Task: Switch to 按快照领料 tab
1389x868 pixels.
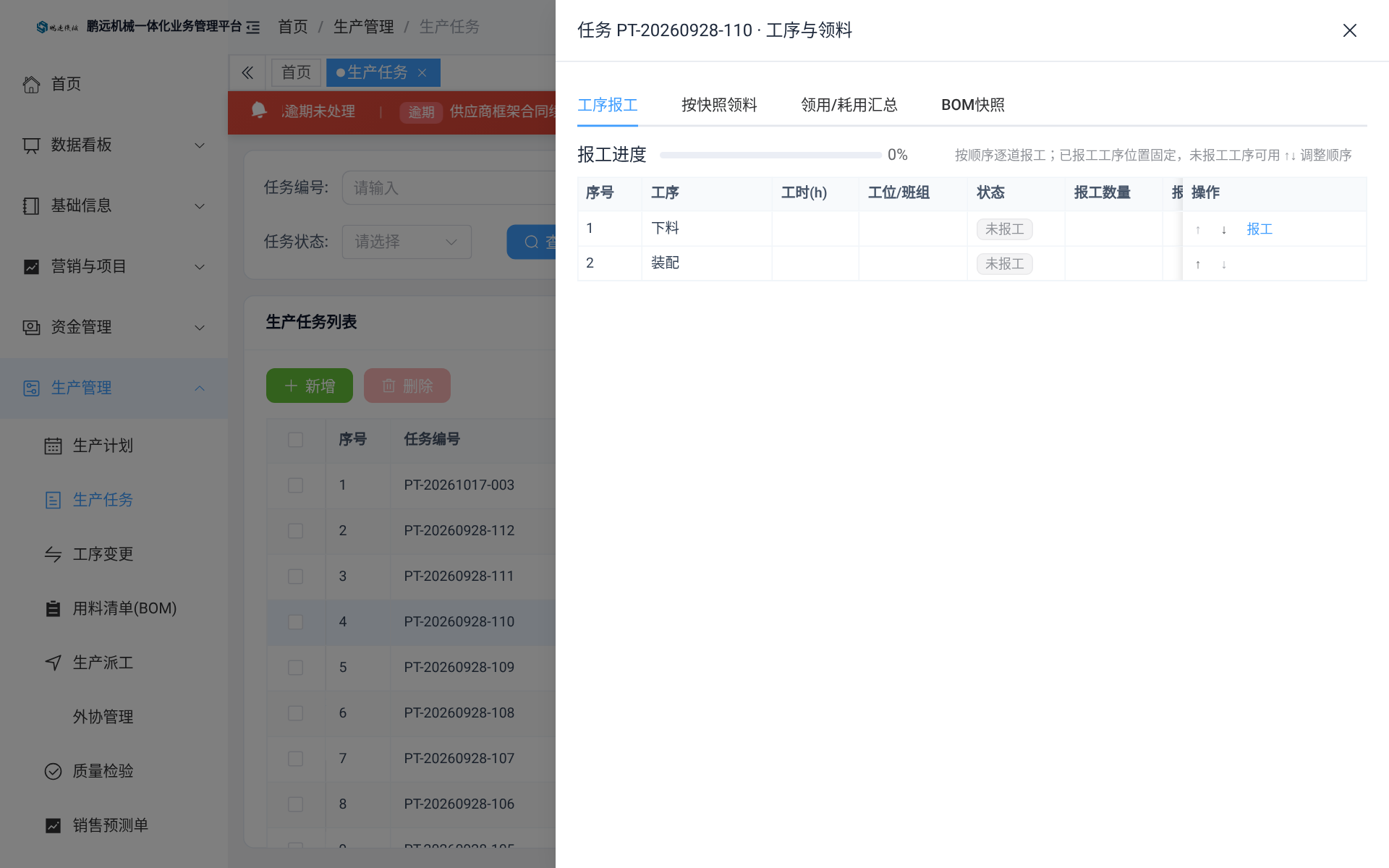Action: point(719,105)
